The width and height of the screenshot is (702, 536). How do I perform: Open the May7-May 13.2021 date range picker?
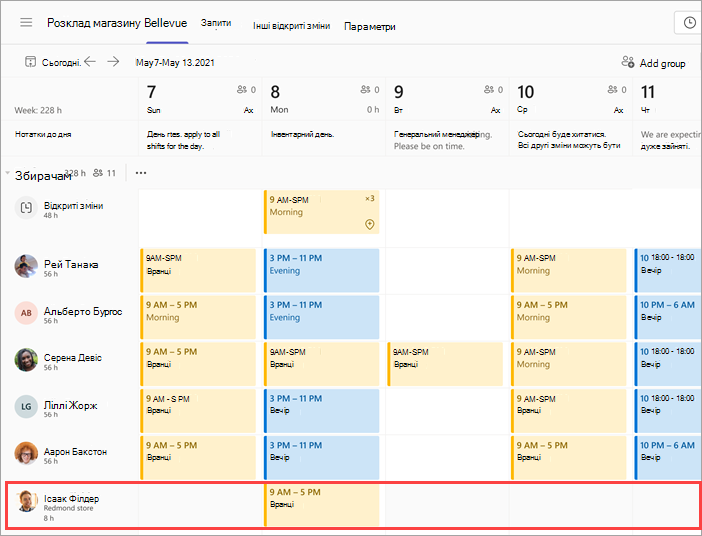tap(175, 63)
